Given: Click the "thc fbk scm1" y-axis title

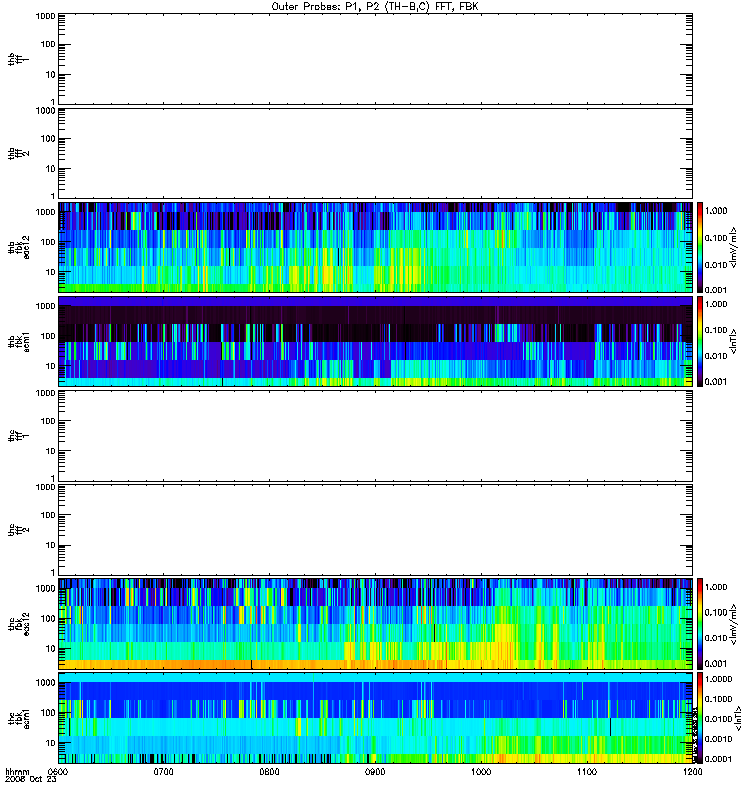Looking at the screenshot, I should [19, 718].
